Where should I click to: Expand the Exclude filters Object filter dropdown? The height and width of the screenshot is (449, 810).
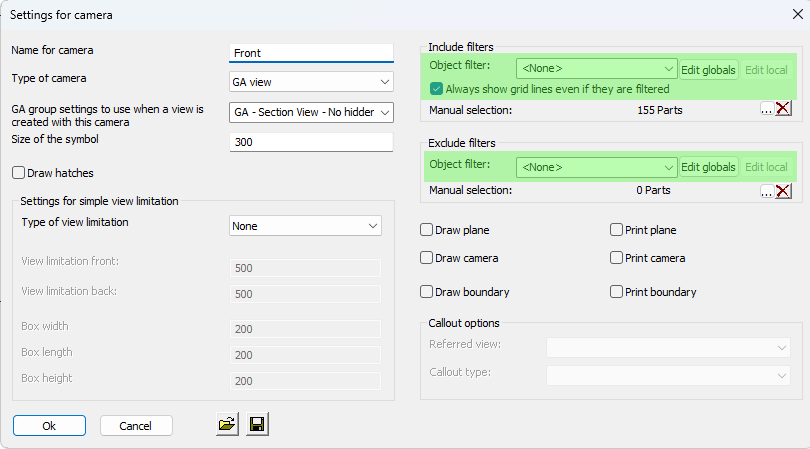[597, 167]
